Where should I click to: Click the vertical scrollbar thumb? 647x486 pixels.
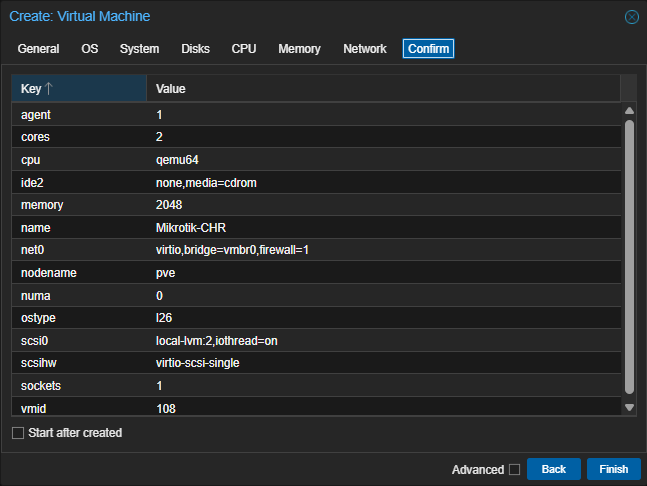(x=629, y=257)
